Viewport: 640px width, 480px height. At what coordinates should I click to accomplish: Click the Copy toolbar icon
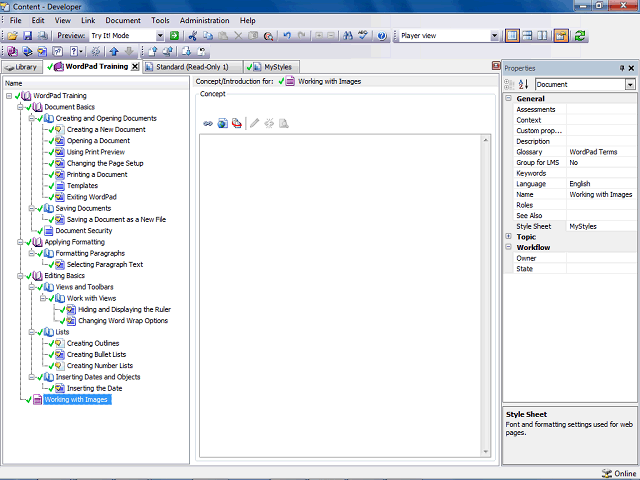208,36
